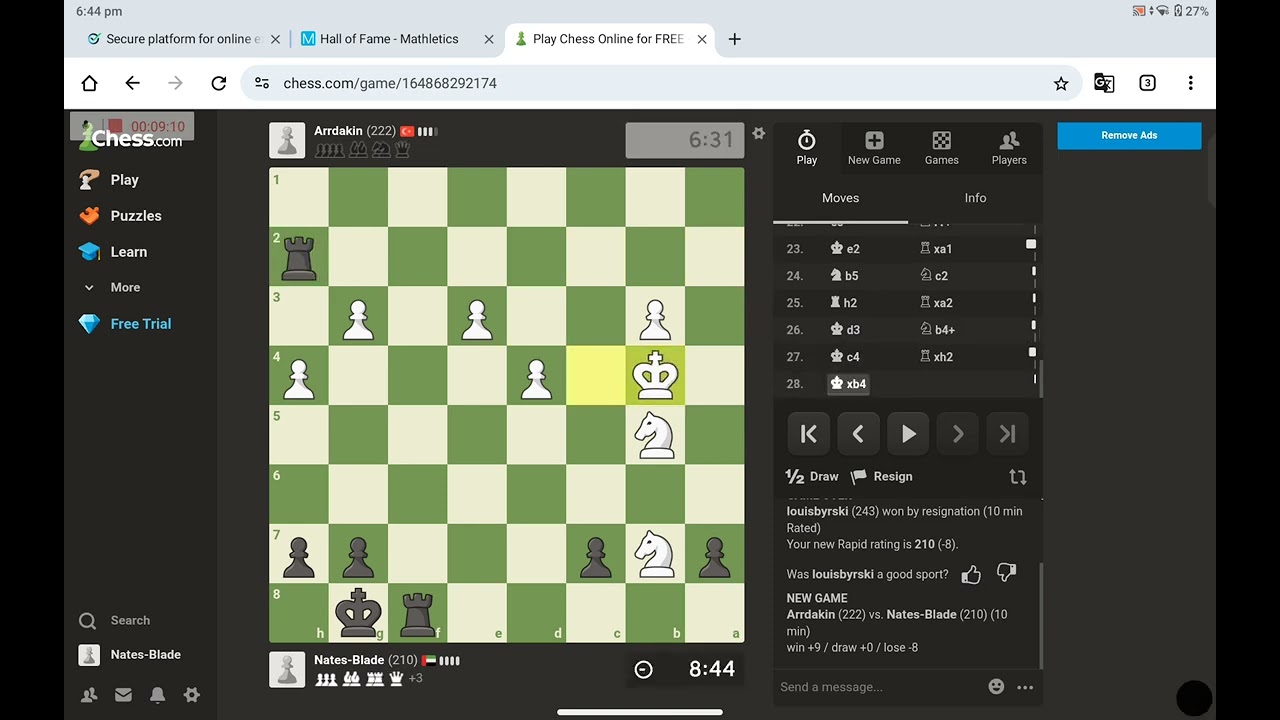Select the Games tab
This screenshot has height=720, width=1280.
point(941,148)
